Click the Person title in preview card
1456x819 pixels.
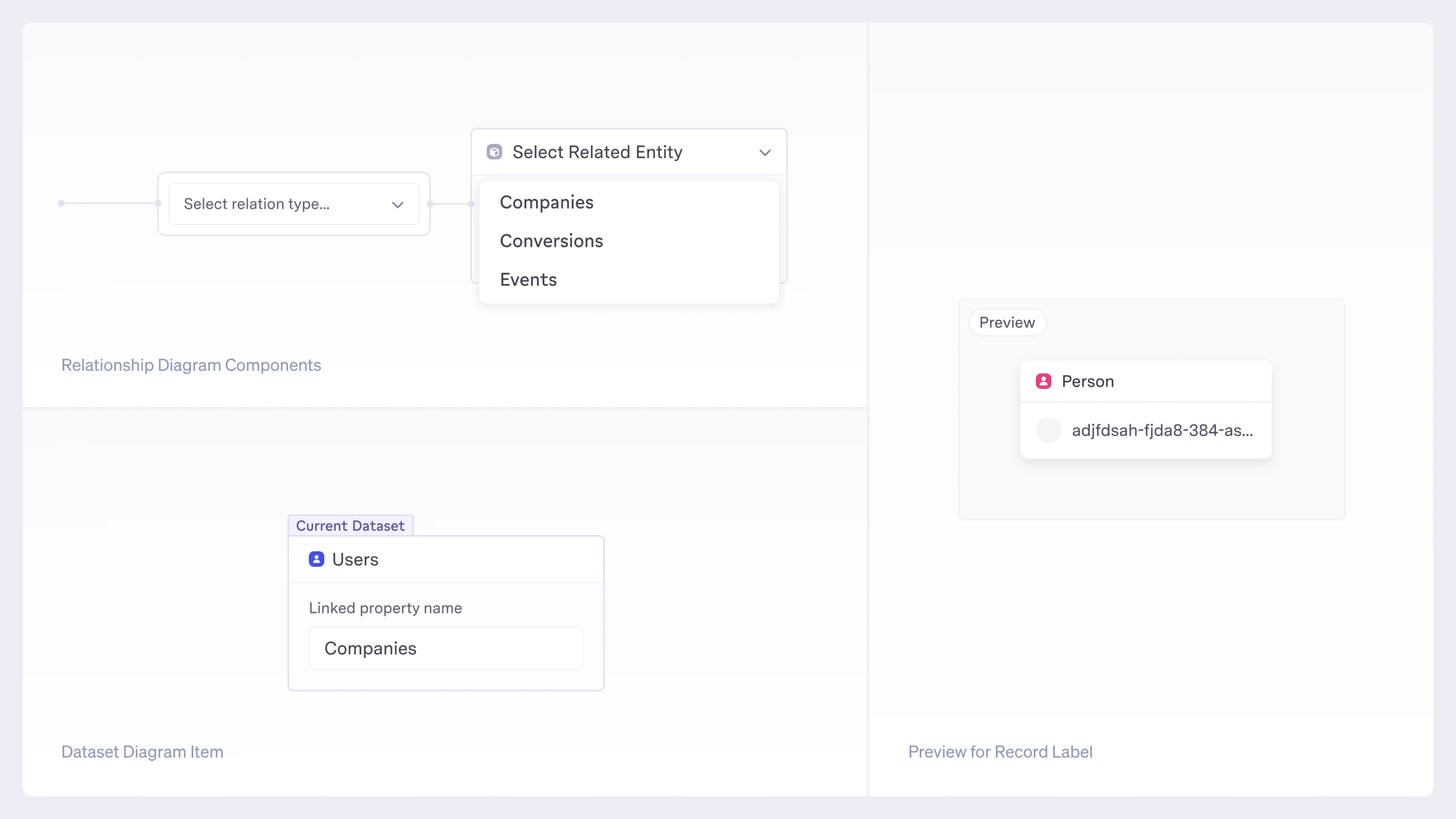(1087, 381)
